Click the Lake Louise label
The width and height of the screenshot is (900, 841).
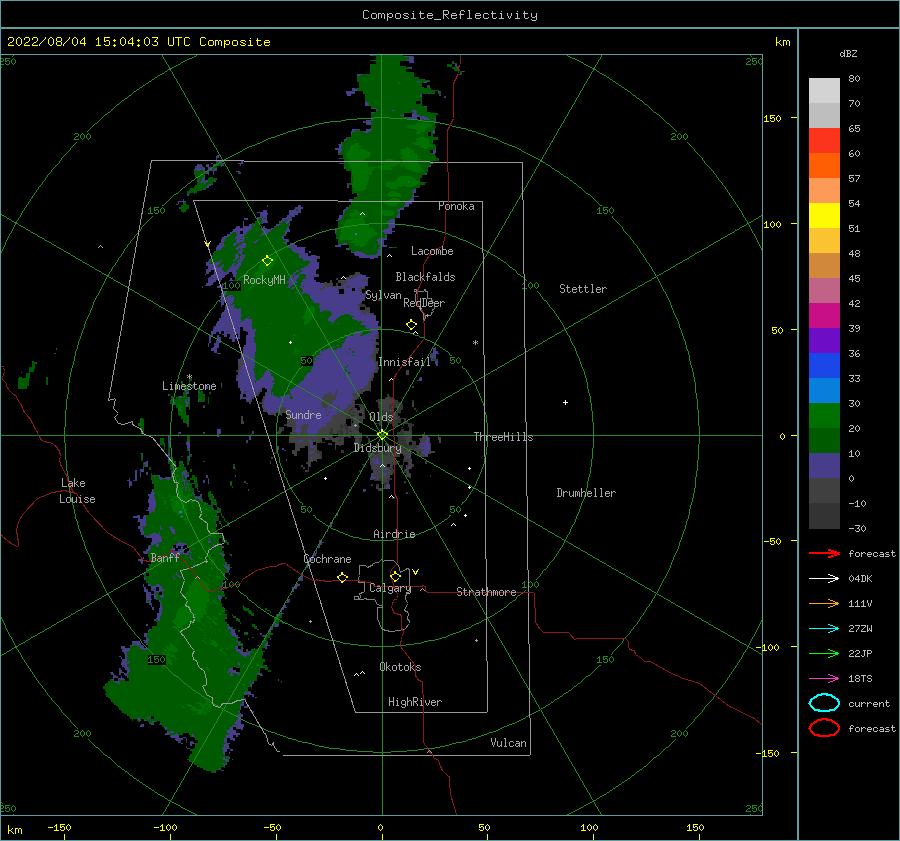coord(77,491)
